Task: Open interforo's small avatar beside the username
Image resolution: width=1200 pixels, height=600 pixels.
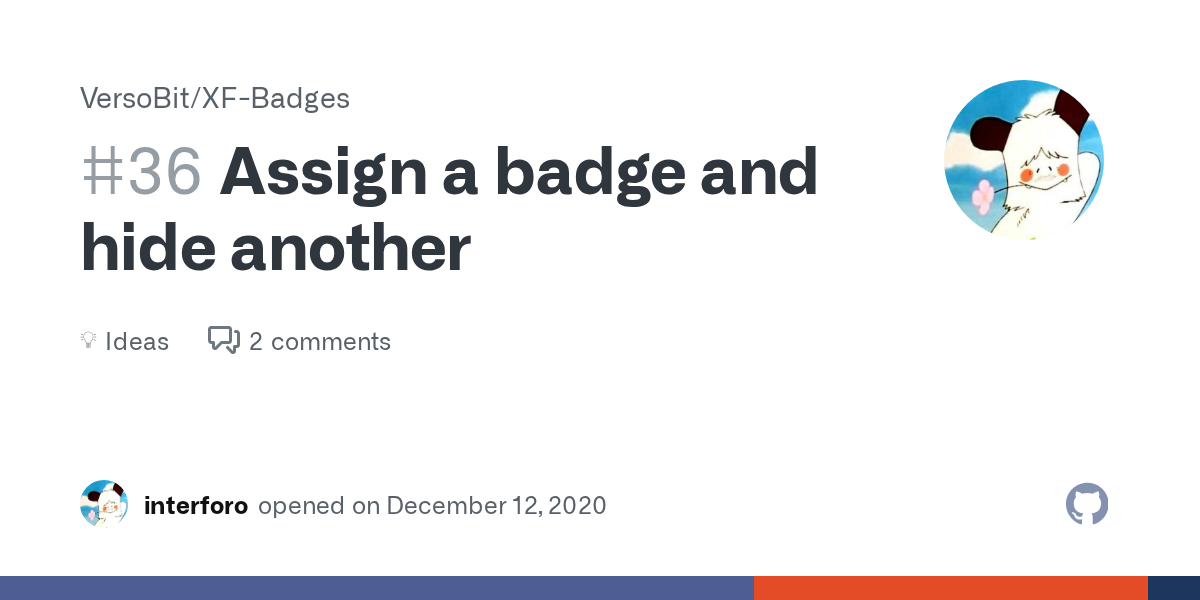Action: [x=104, y=505]
